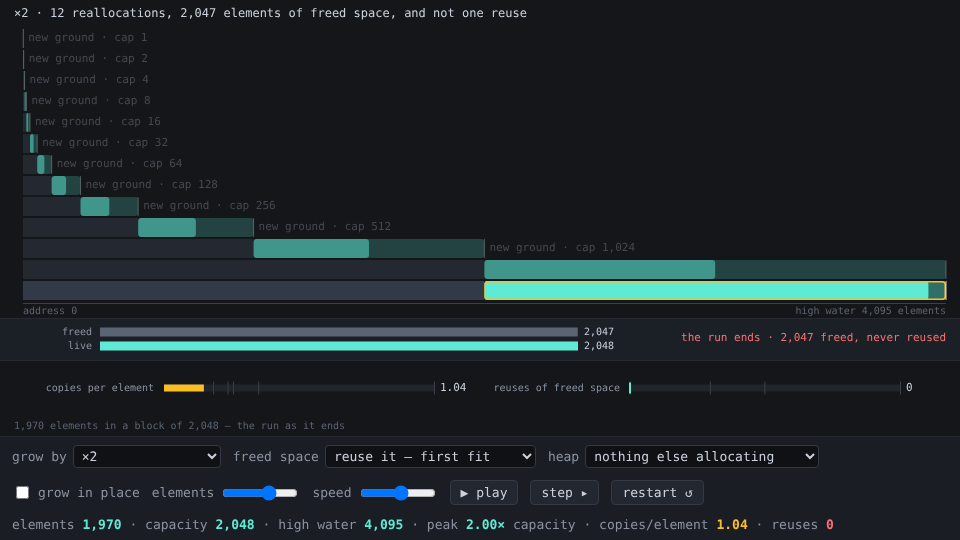The height and width of the screenshot is (540, 960).
Task: Click the 'new ground · cap 256' label
Action: click(209, 206)
